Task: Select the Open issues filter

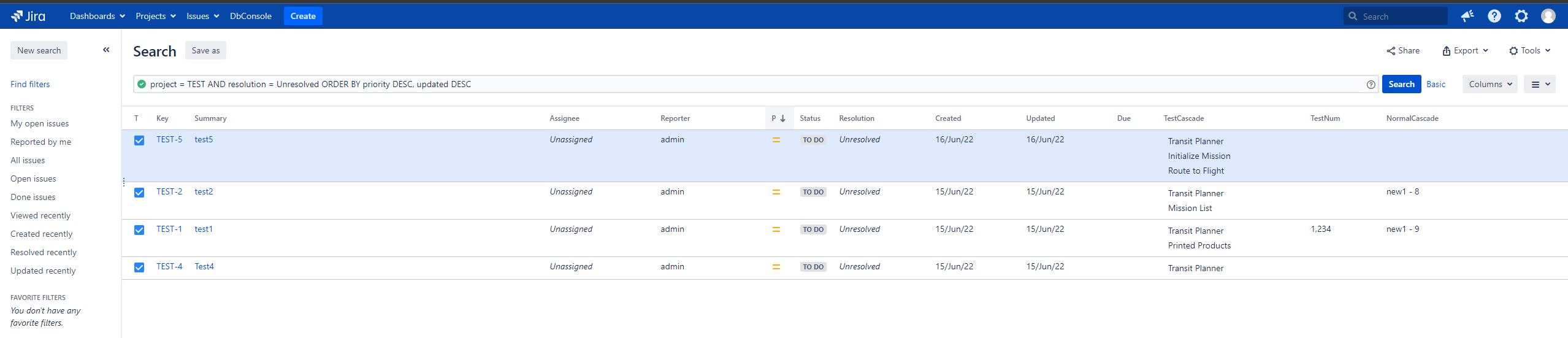Action: point(33,179)
